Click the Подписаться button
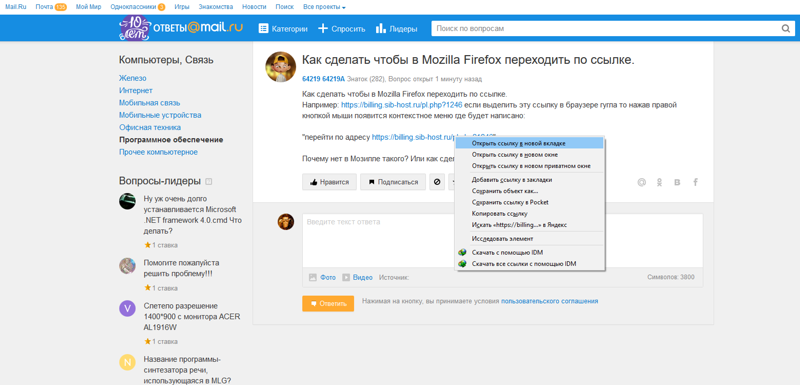The image size is (800, 385). [x=393, y=182]
